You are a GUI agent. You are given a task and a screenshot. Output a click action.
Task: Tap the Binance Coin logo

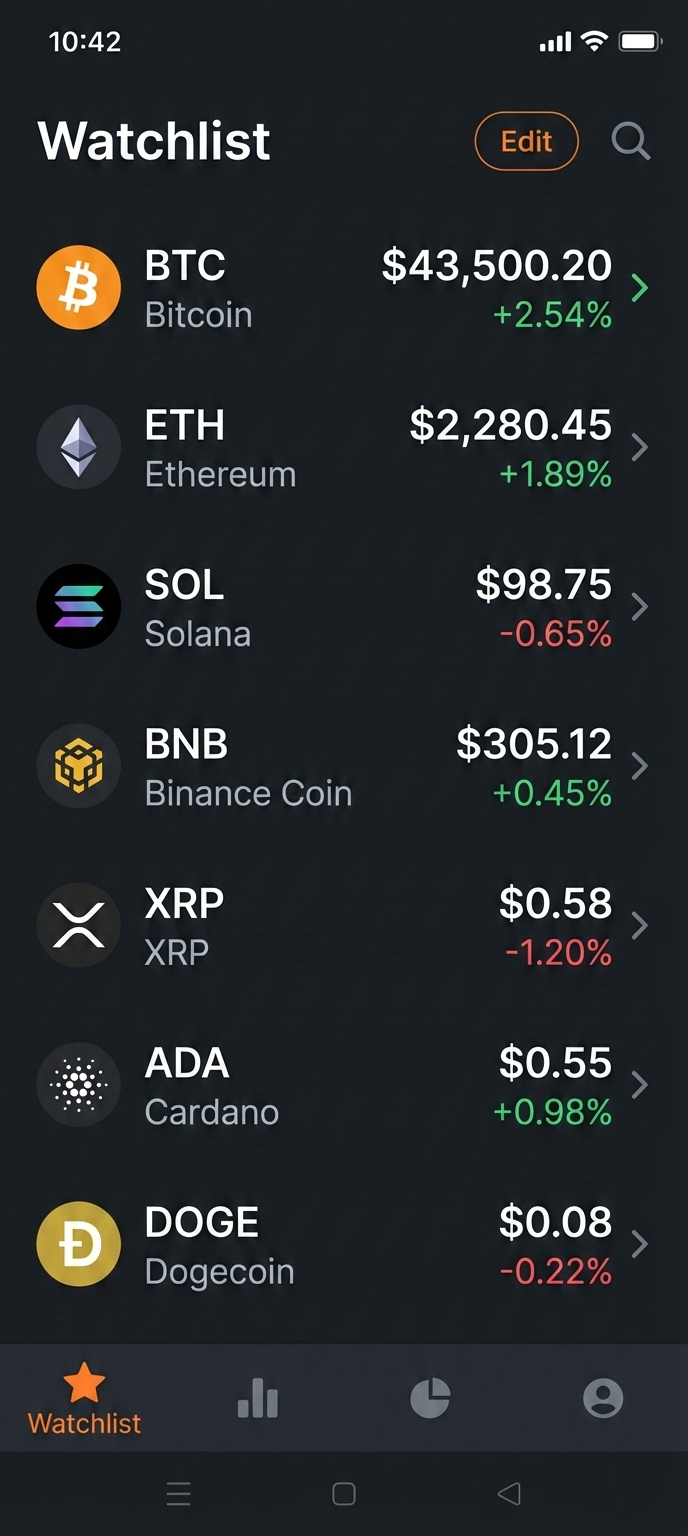[78, 765]
